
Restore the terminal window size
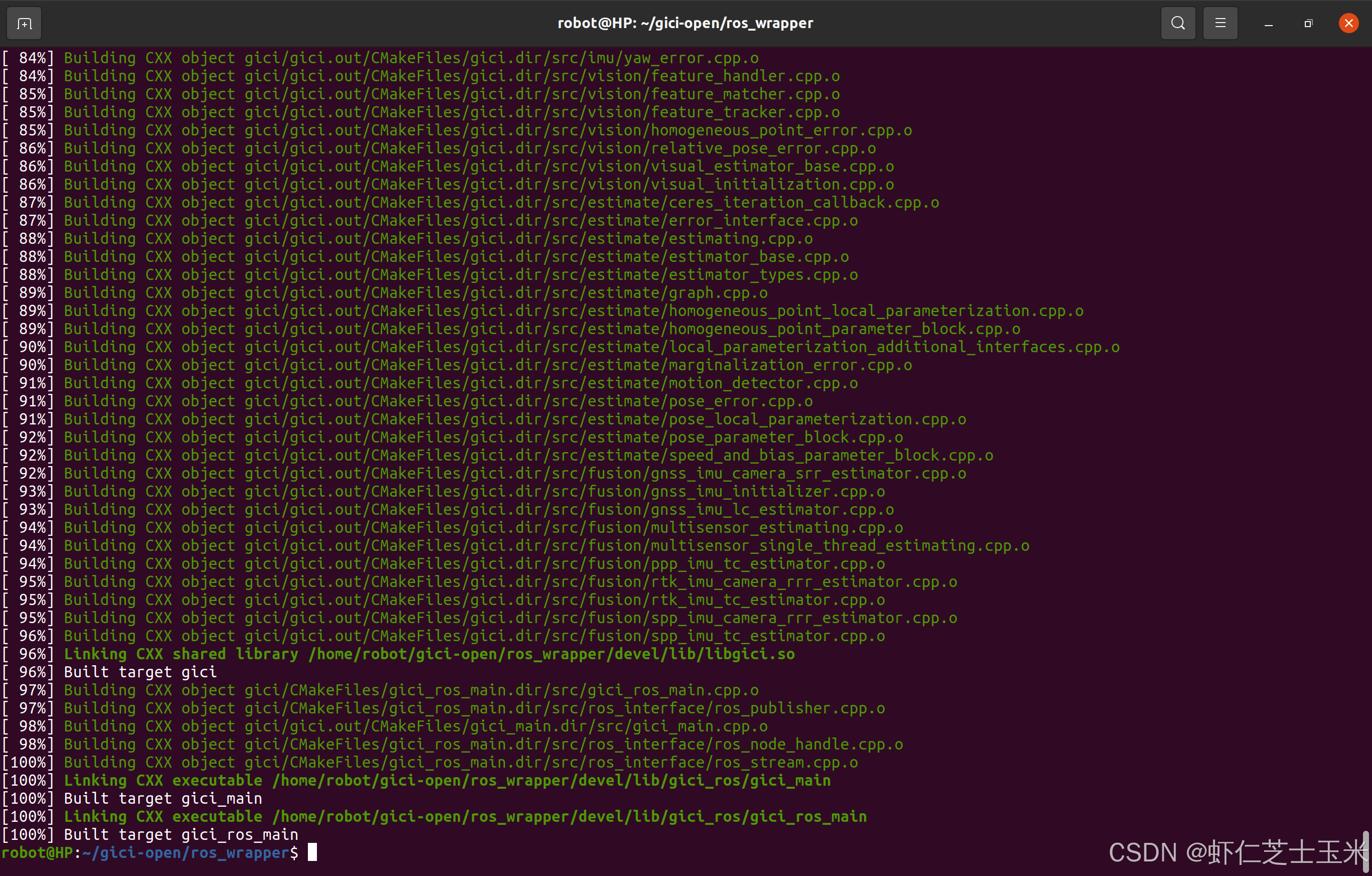pyautogui.click(x=1308, y=23)
